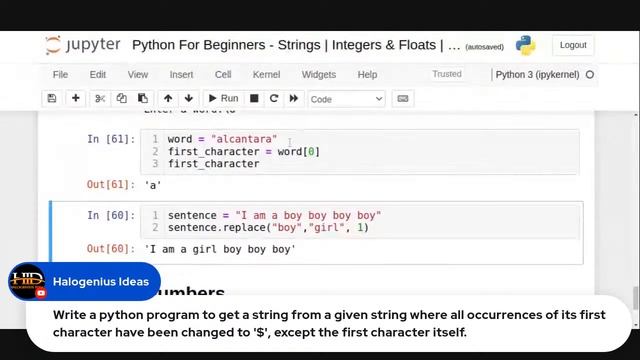Copy selected cells icon
This screenshot has height=360, width=640.
point(121,98)
